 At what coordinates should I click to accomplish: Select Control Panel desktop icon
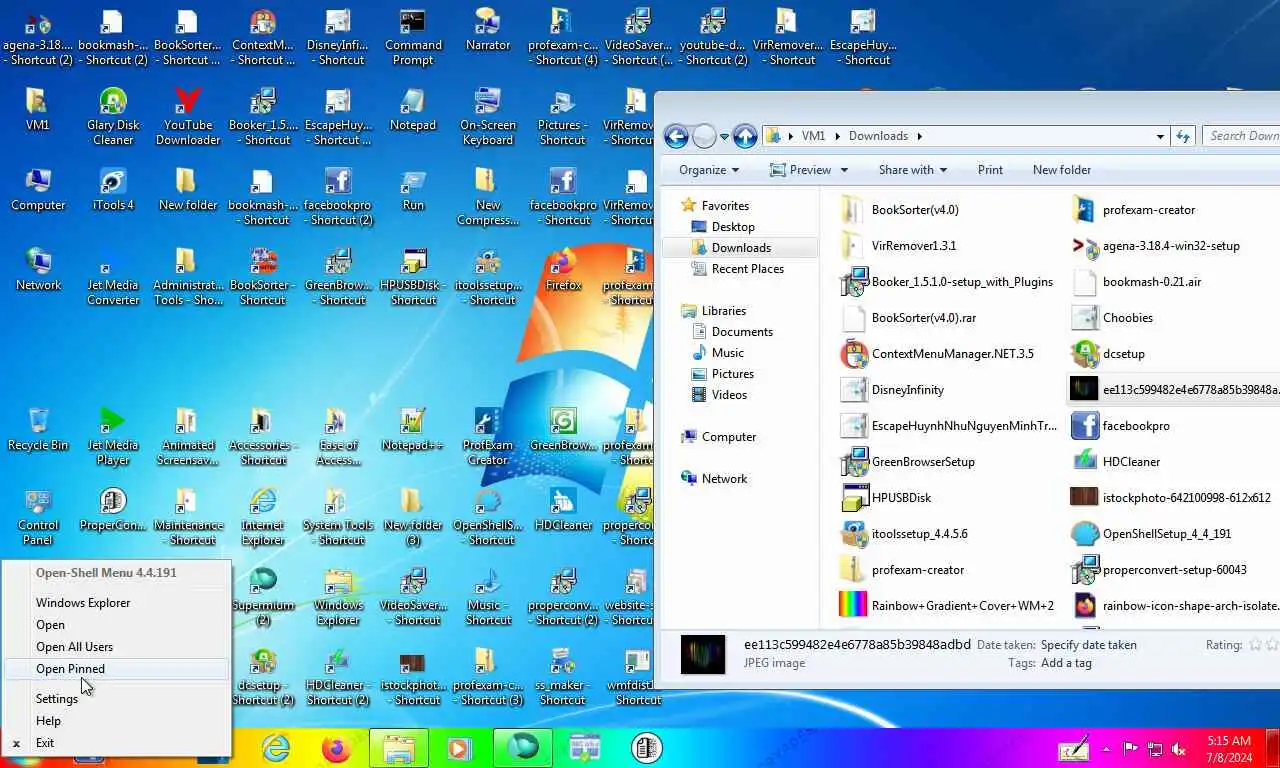[38, 516]
